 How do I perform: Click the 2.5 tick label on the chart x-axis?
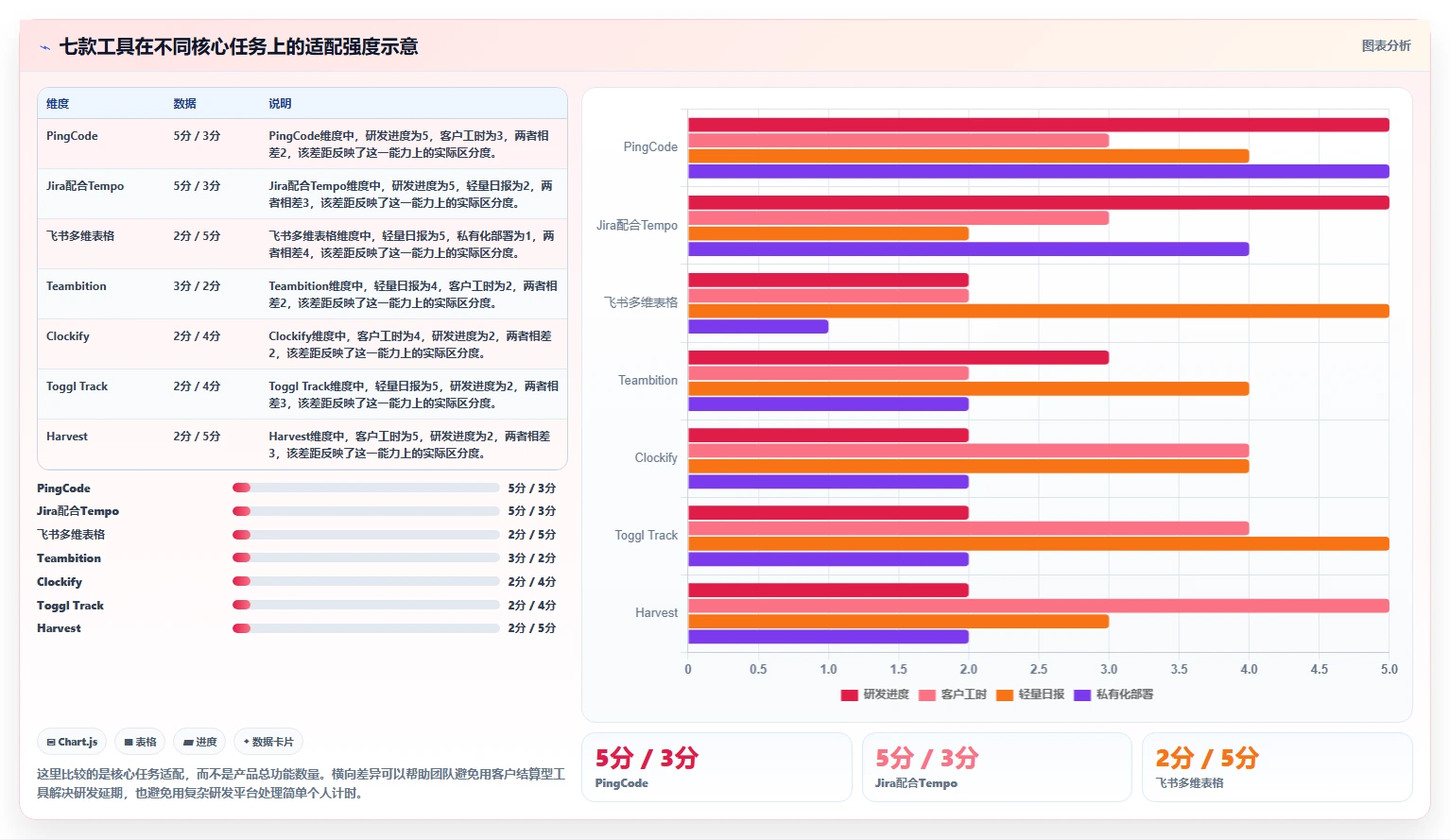pyautogui.click(x=1038, y=669)
